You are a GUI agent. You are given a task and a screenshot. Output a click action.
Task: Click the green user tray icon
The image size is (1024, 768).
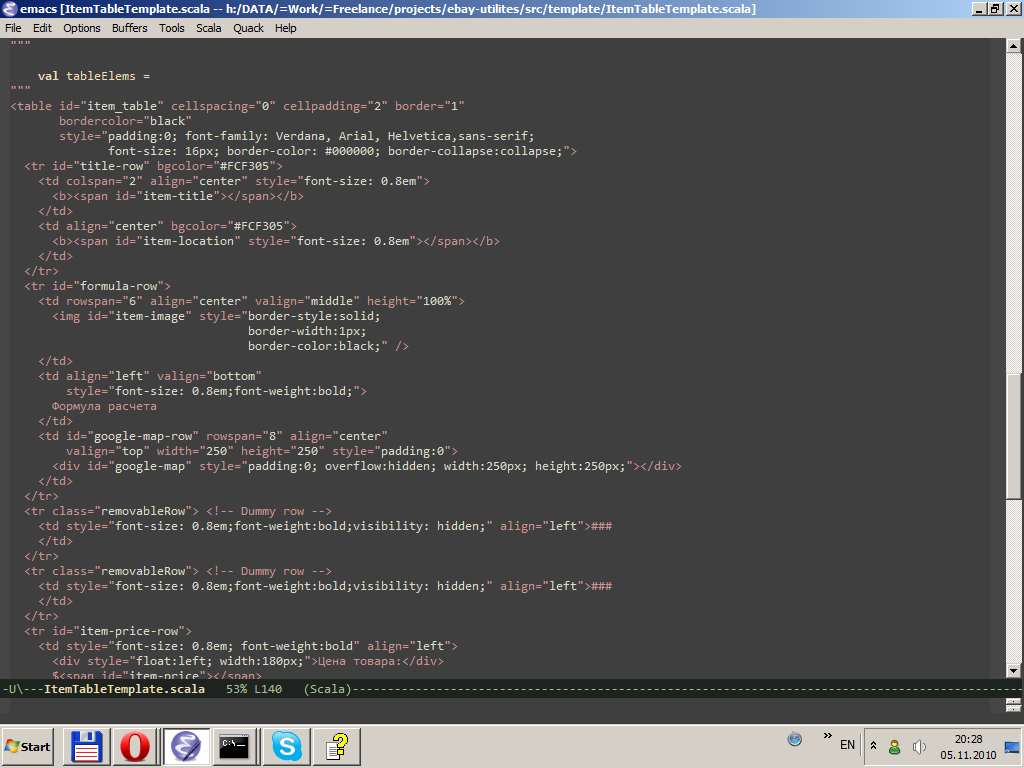894,746
